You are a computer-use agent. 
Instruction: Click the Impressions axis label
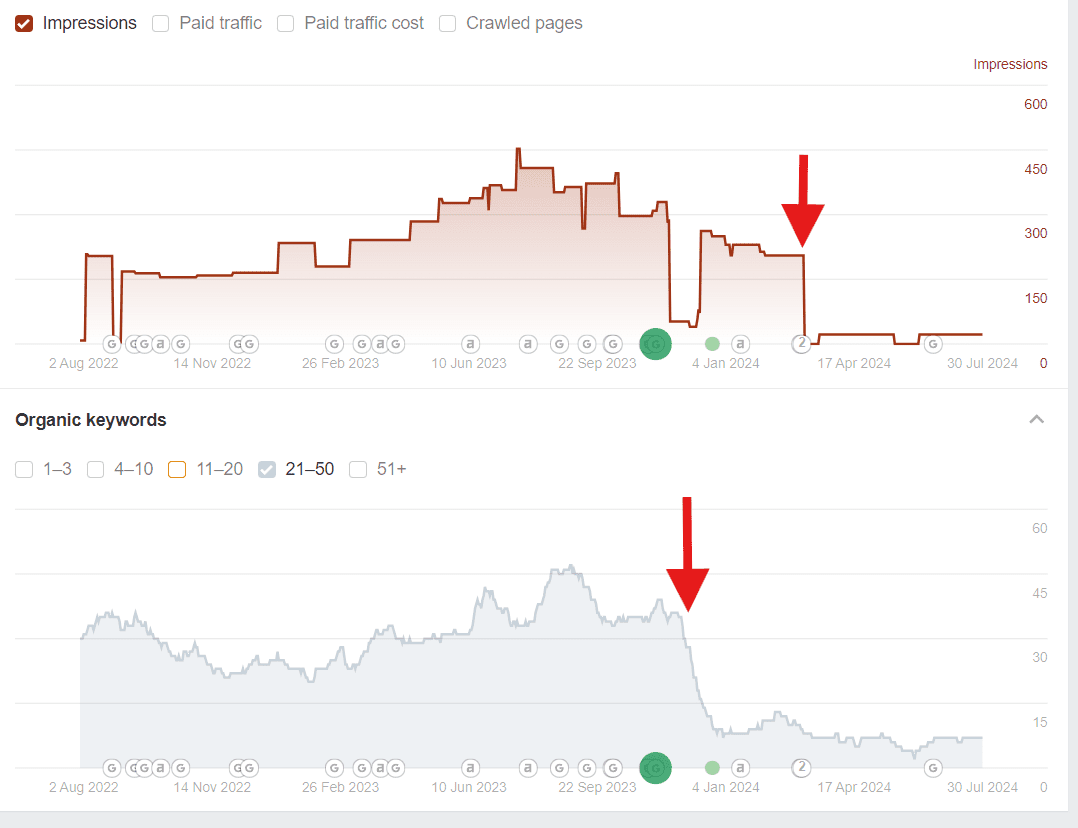coord(1010,64)
